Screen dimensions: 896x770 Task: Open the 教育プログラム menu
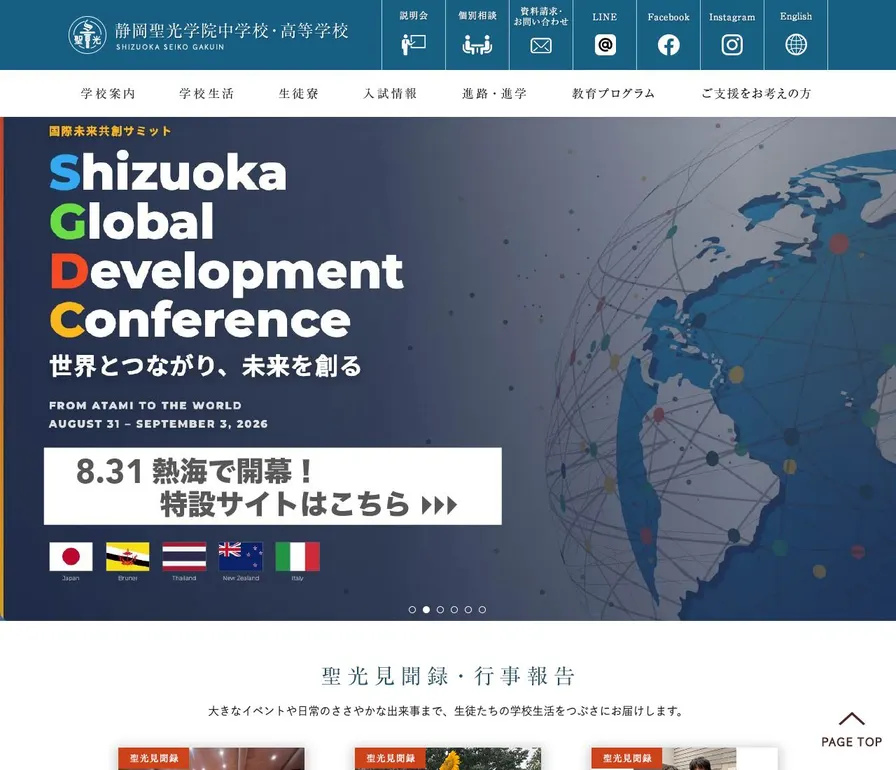[x=613, y=93]
